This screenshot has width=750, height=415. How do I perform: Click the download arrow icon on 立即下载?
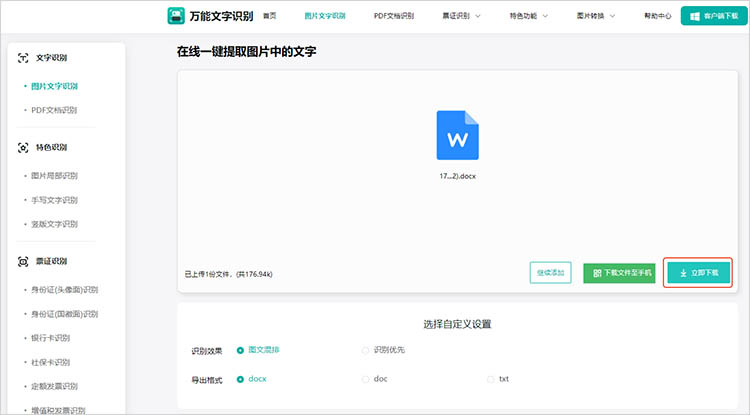(684, 273)
